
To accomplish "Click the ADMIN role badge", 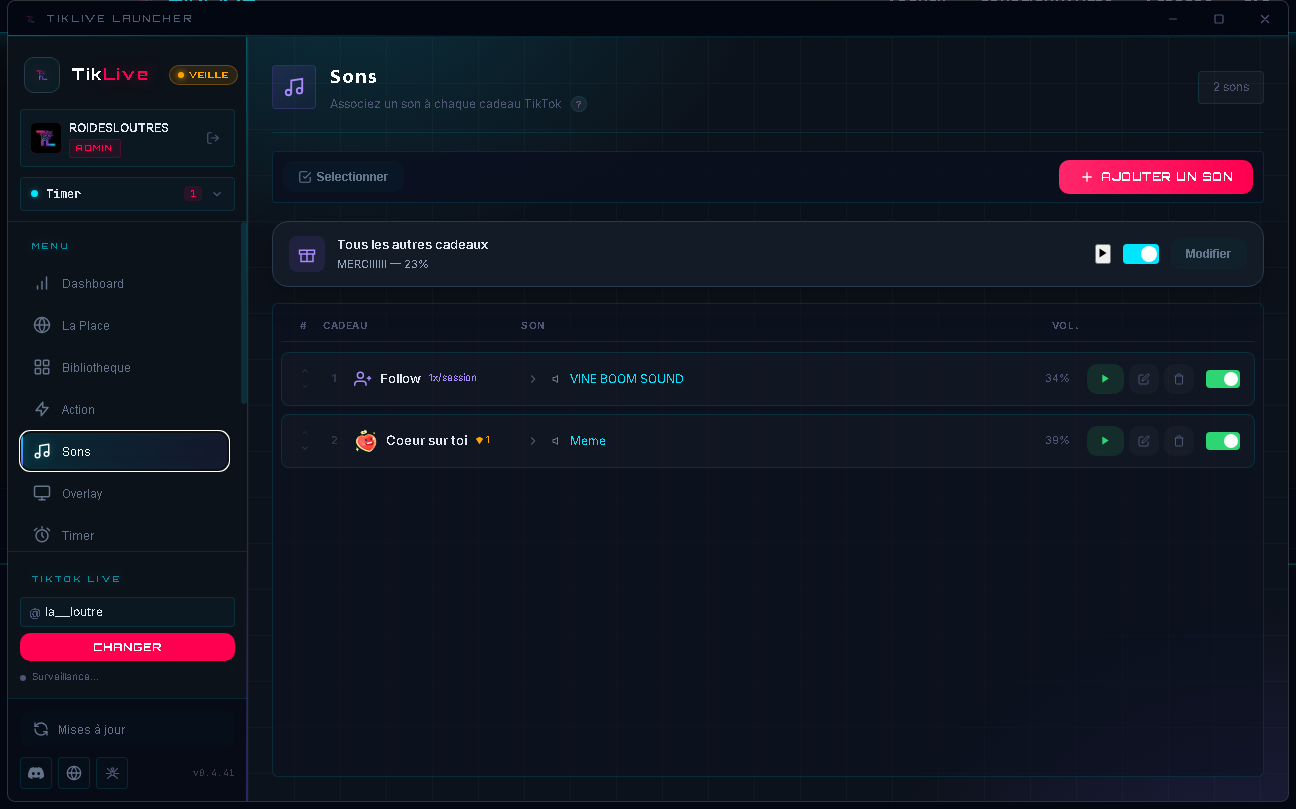I will (95, 148).
